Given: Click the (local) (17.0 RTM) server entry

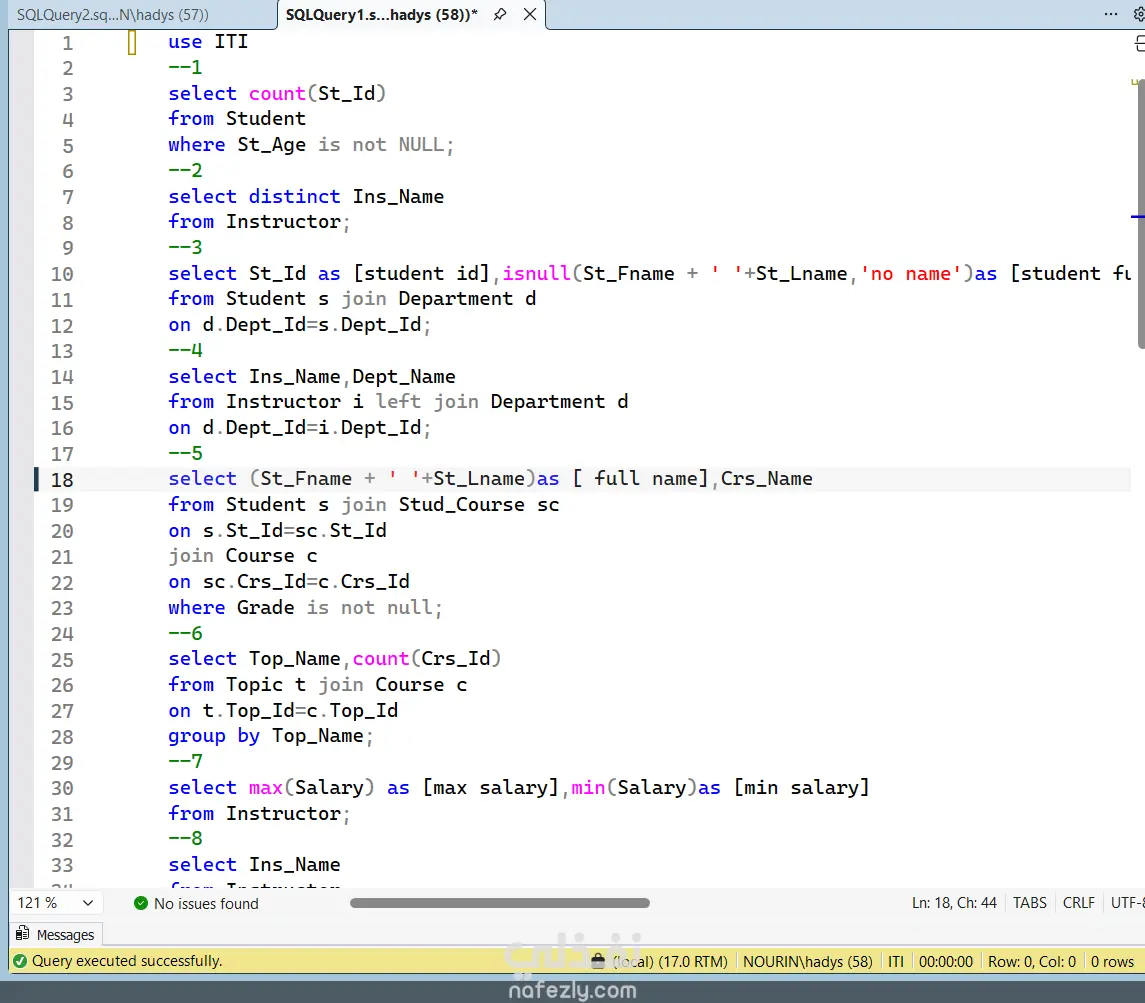Looking at the screenshot, I should (670, 961).
